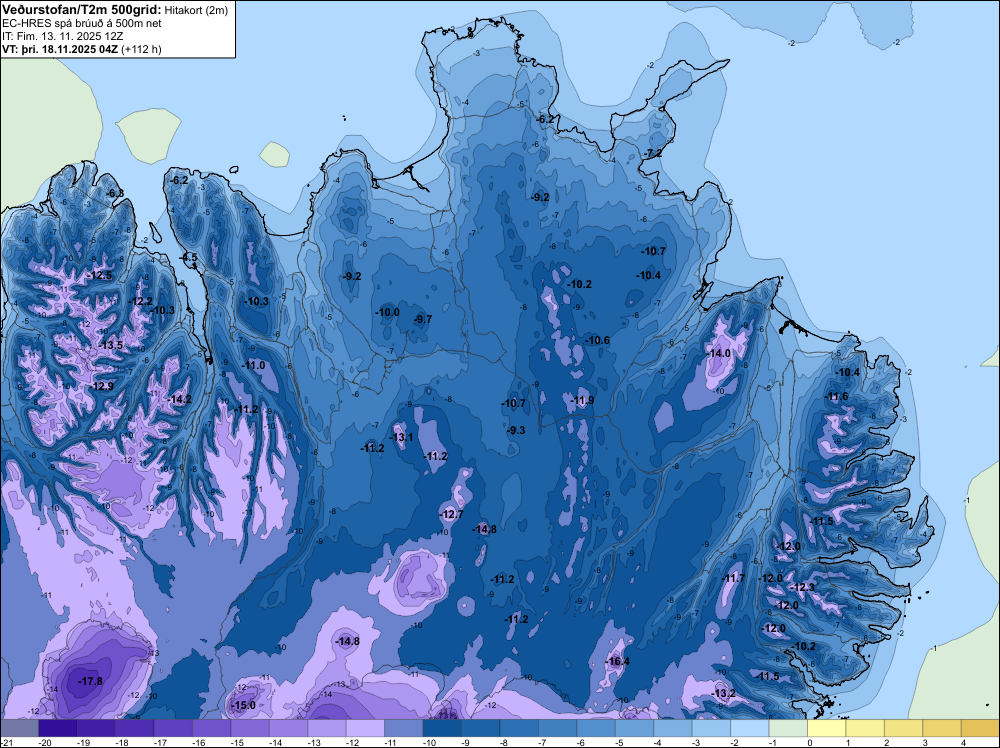Click the -11.0 temperature value
The image size is (1000, 748).
[x=253, y=365]
